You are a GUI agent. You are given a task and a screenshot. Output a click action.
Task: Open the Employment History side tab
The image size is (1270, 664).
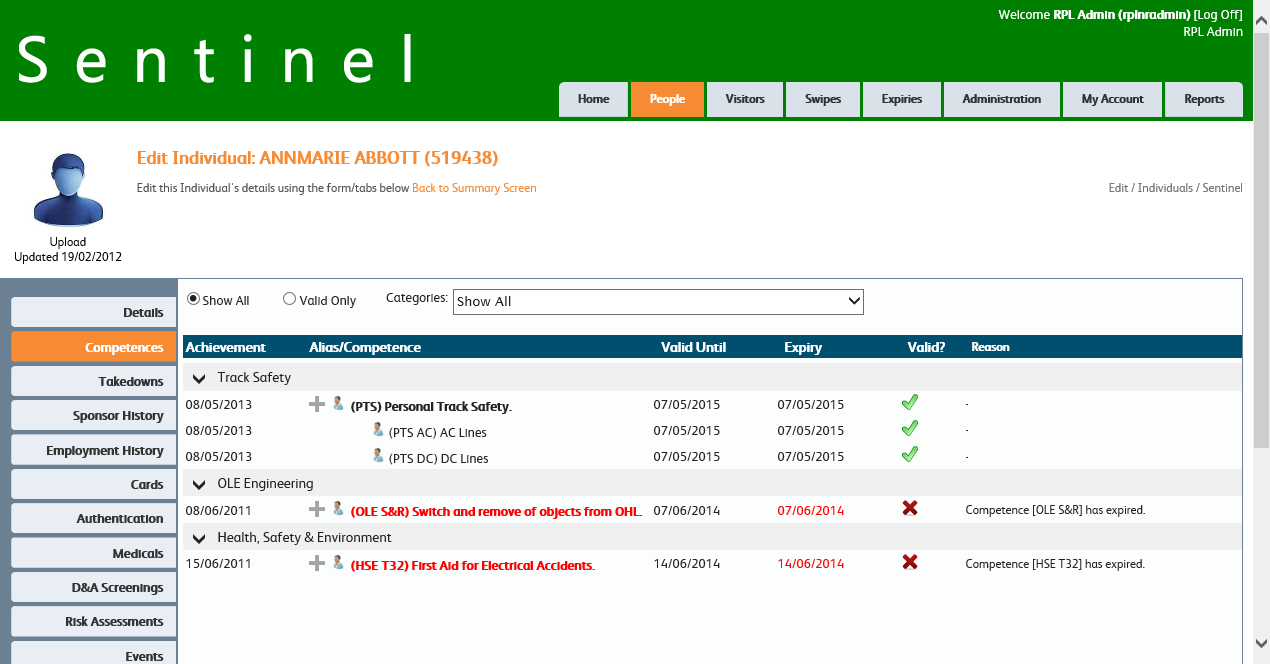click(94, 450)
